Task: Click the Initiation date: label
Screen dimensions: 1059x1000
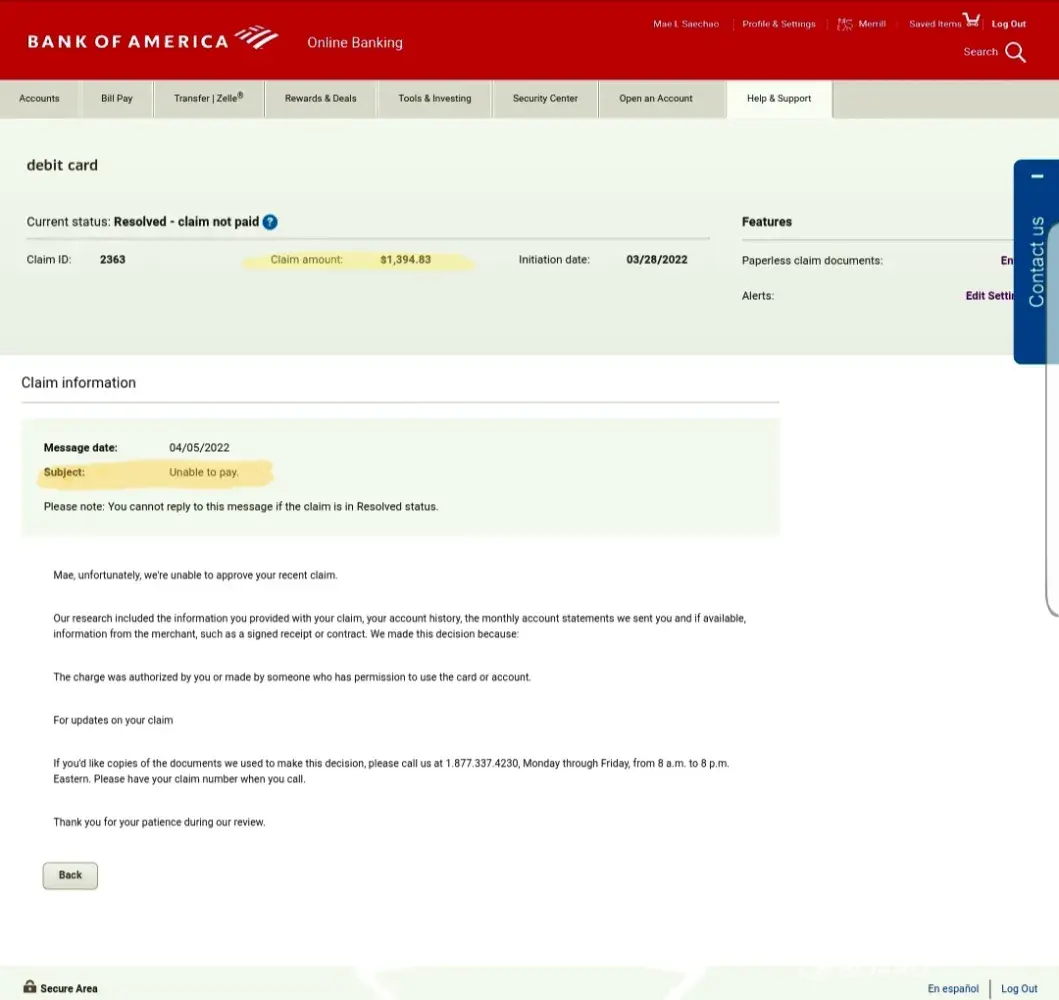Action: 554,260
